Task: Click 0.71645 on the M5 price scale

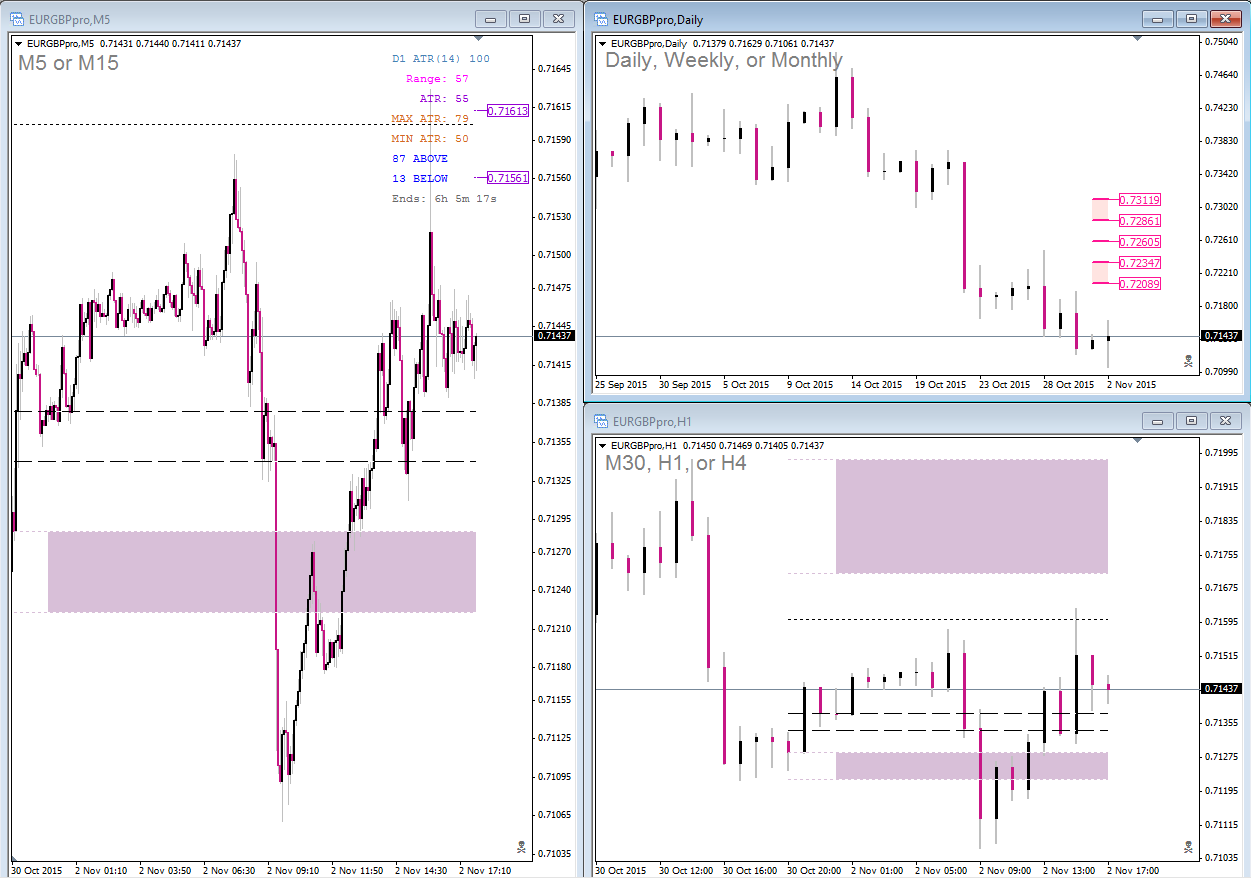Action: [554, 69]
